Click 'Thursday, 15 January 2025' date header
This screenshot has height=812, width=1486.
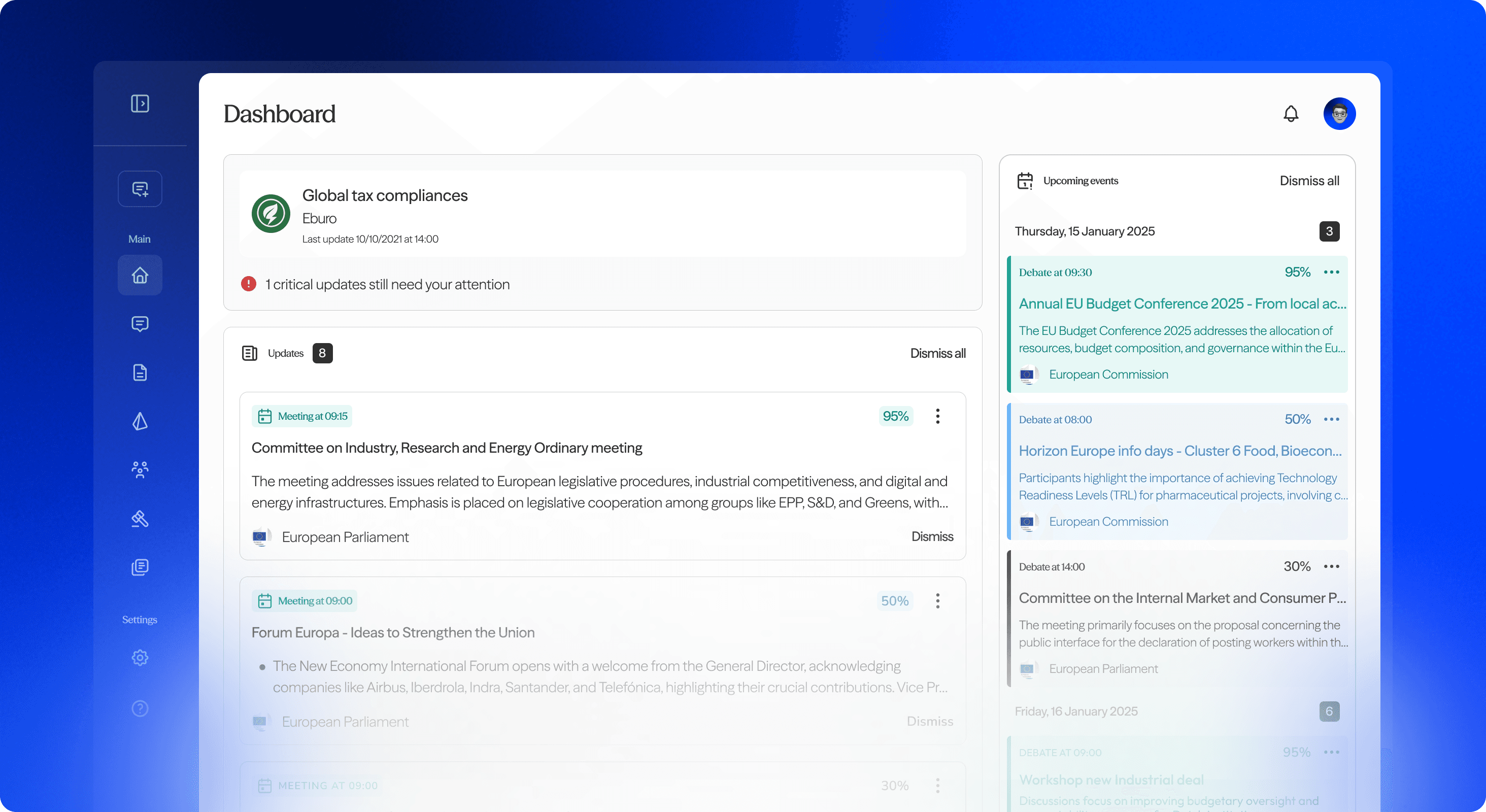tap(1085, 231)
